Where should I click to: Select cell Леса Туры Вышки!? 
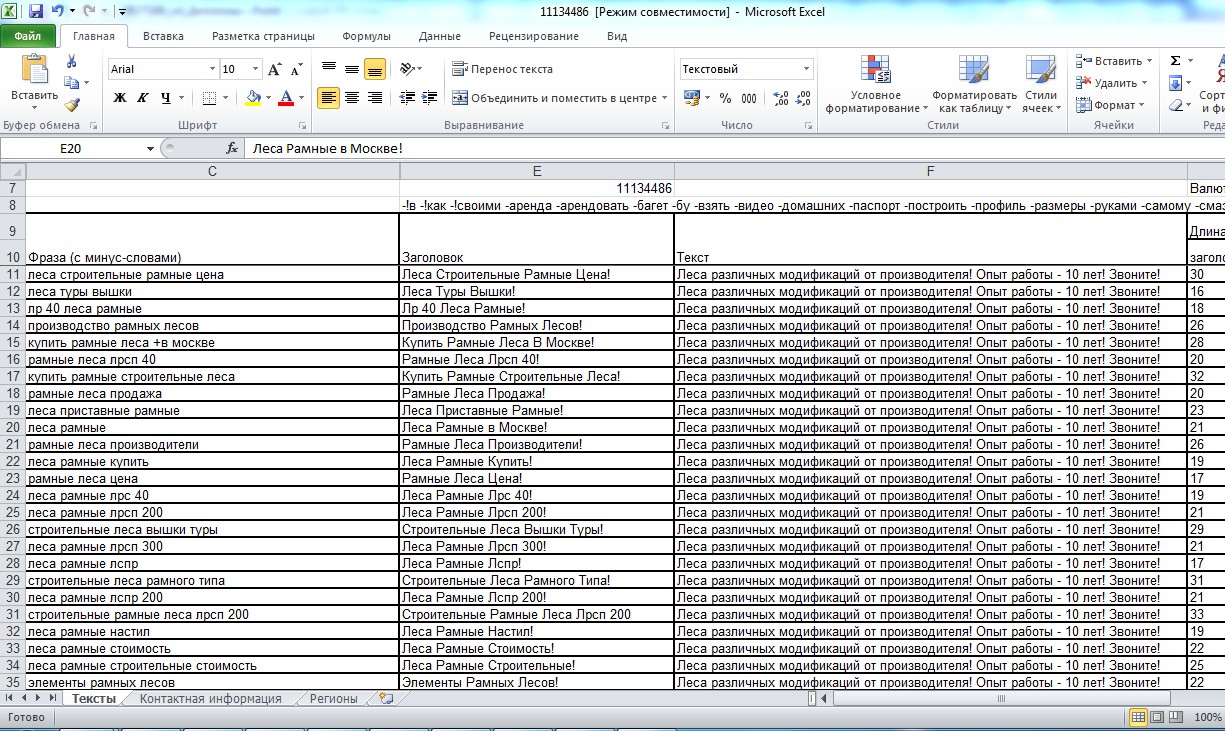coord(537,291)
